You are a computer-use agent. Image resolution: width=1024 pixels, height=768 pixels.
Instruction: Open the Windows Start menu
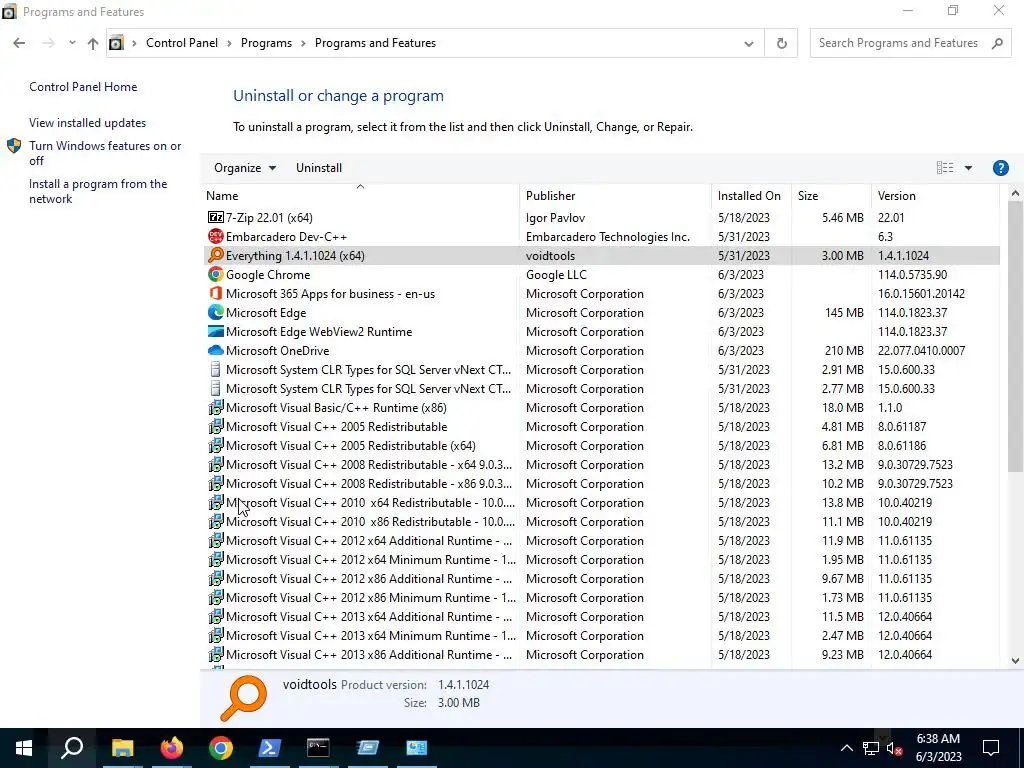pyautogui.click(x=24, y=748)
